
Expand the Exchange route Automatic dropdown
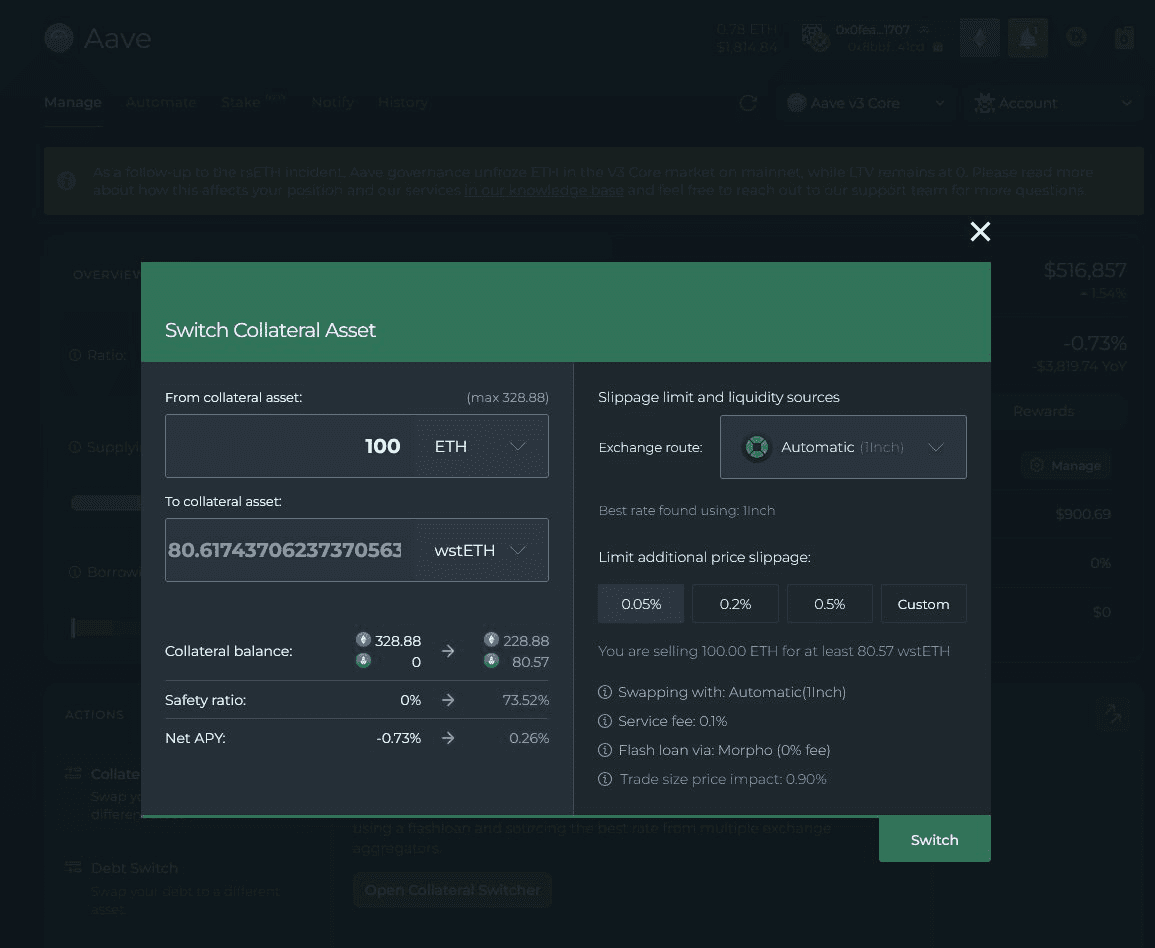click(x=843, y=447)
